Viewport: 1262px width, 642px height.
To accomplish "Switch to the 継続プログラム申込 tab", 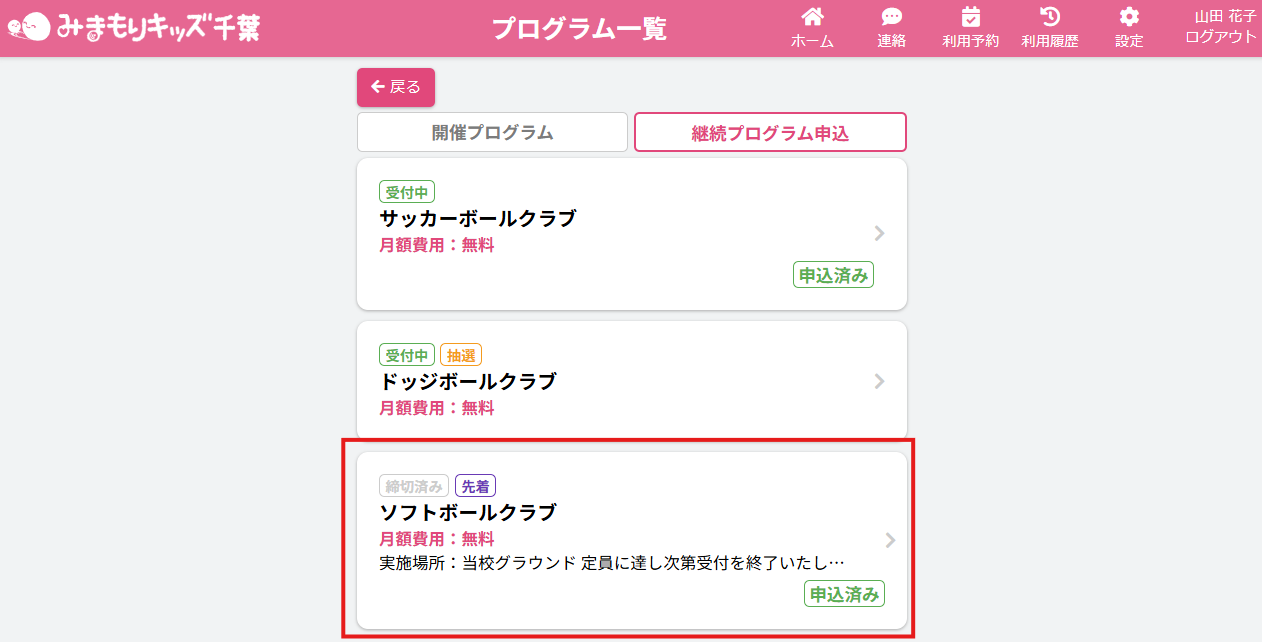I will pos(770,133).
